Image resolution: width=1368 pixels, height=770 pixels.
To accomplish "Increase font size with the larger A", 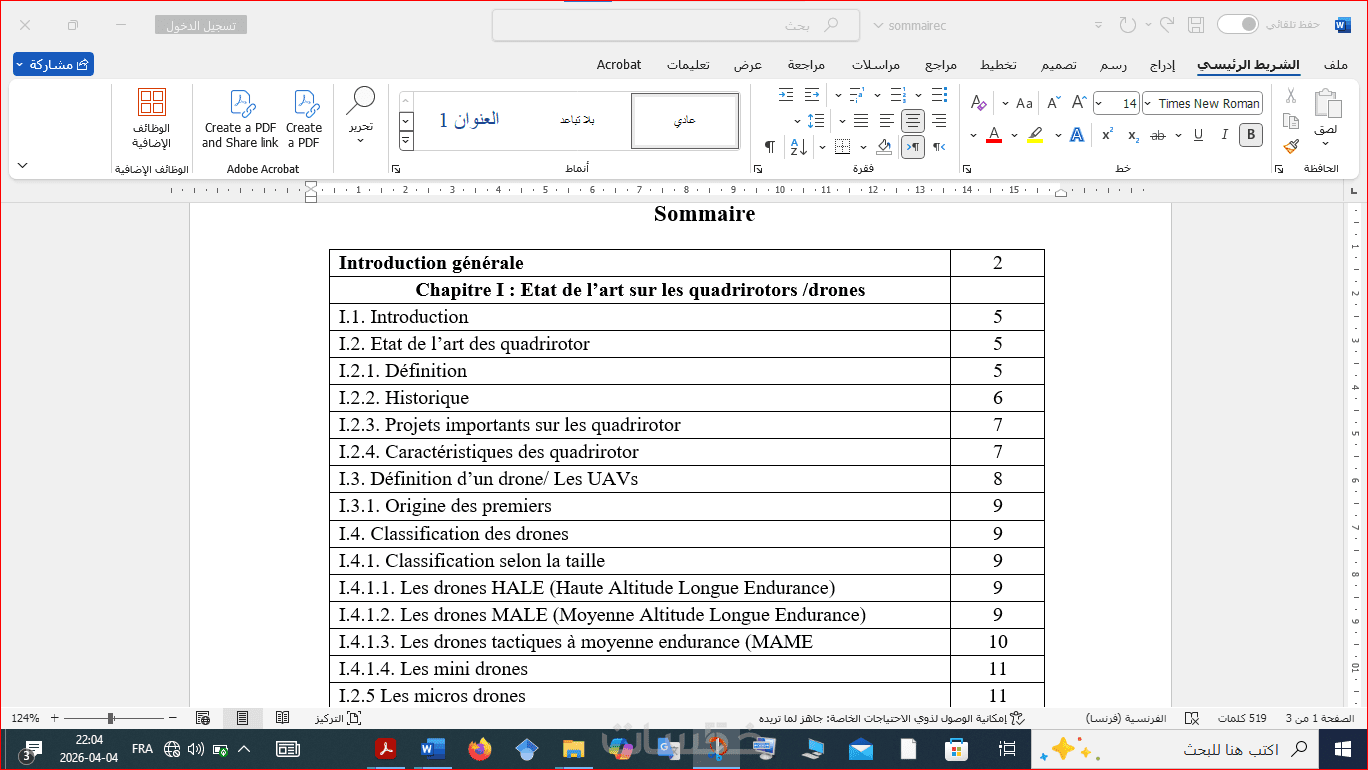I will [1079, 103].
